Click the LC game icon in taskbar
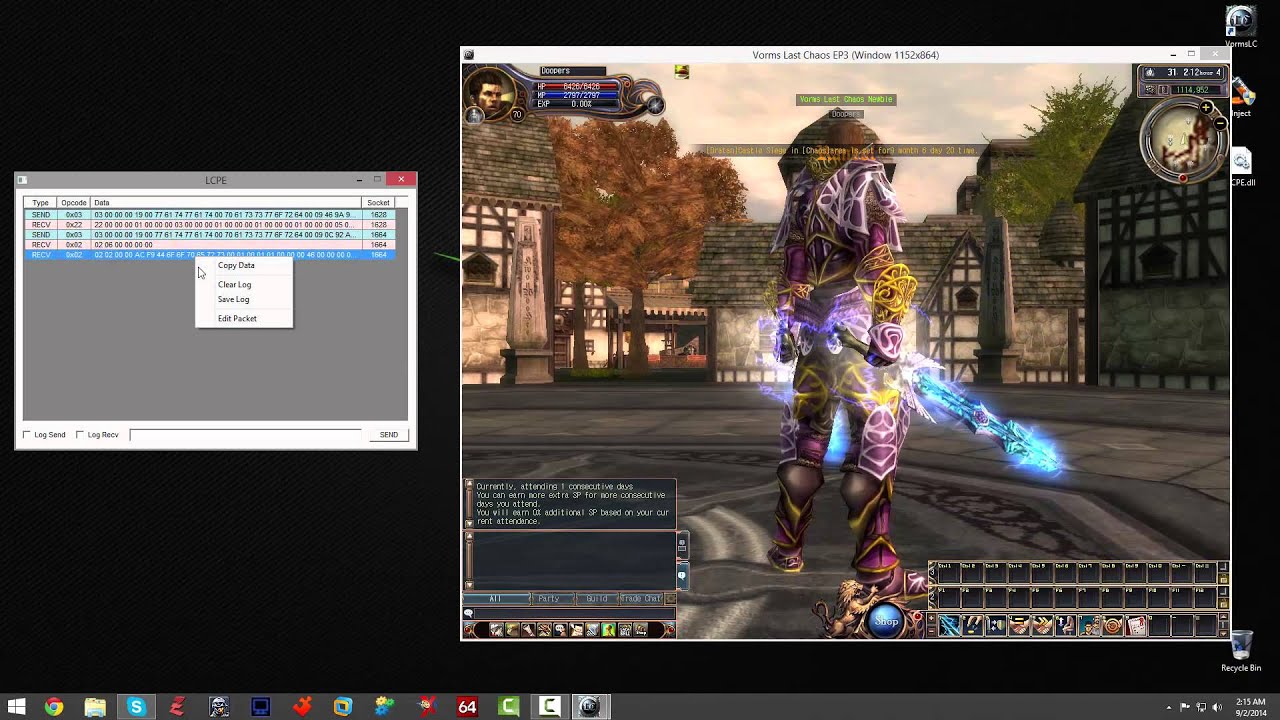The image size is (1280, 720). pyautogui.click(x=591, y=707)
